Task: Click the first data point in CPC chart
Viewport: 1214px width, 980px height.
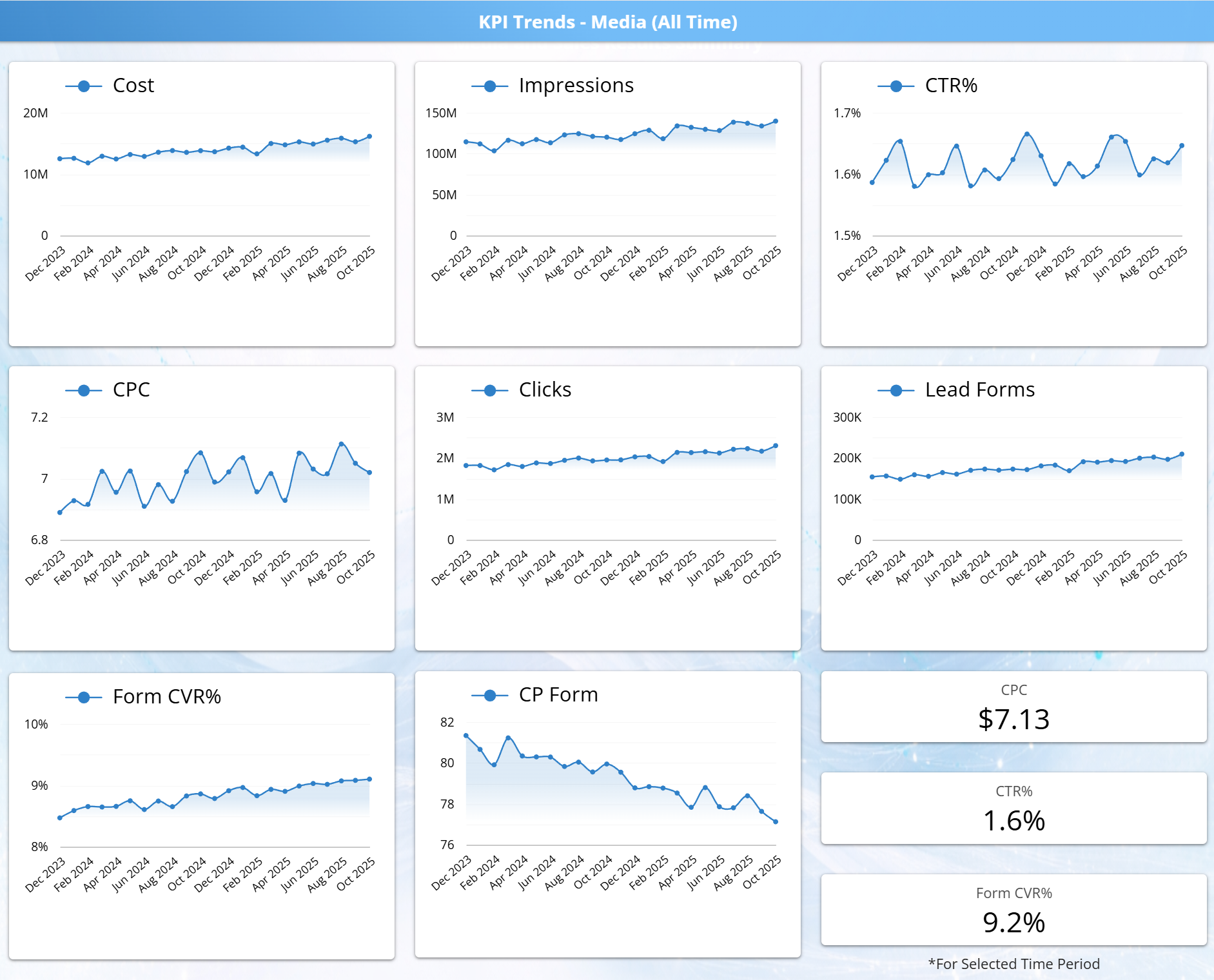Action: (60, 513)
